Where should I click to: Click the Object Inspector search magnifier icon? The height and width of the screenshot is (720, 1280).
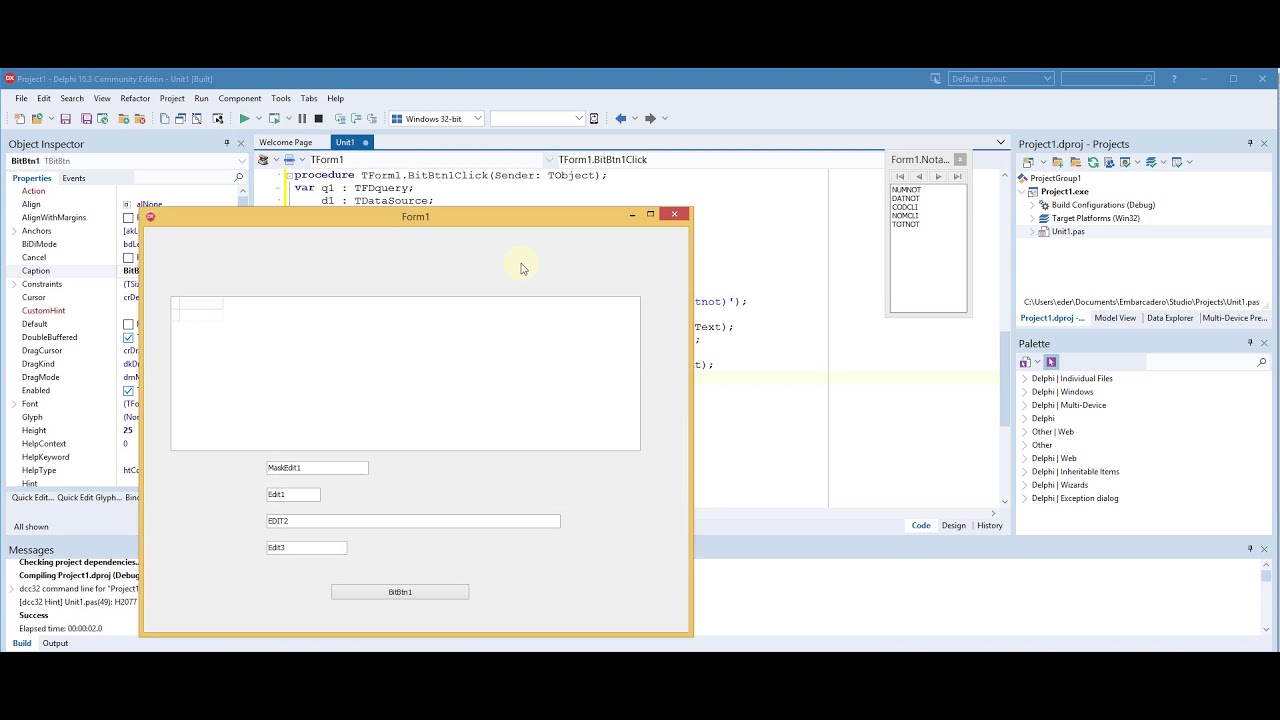238,177
